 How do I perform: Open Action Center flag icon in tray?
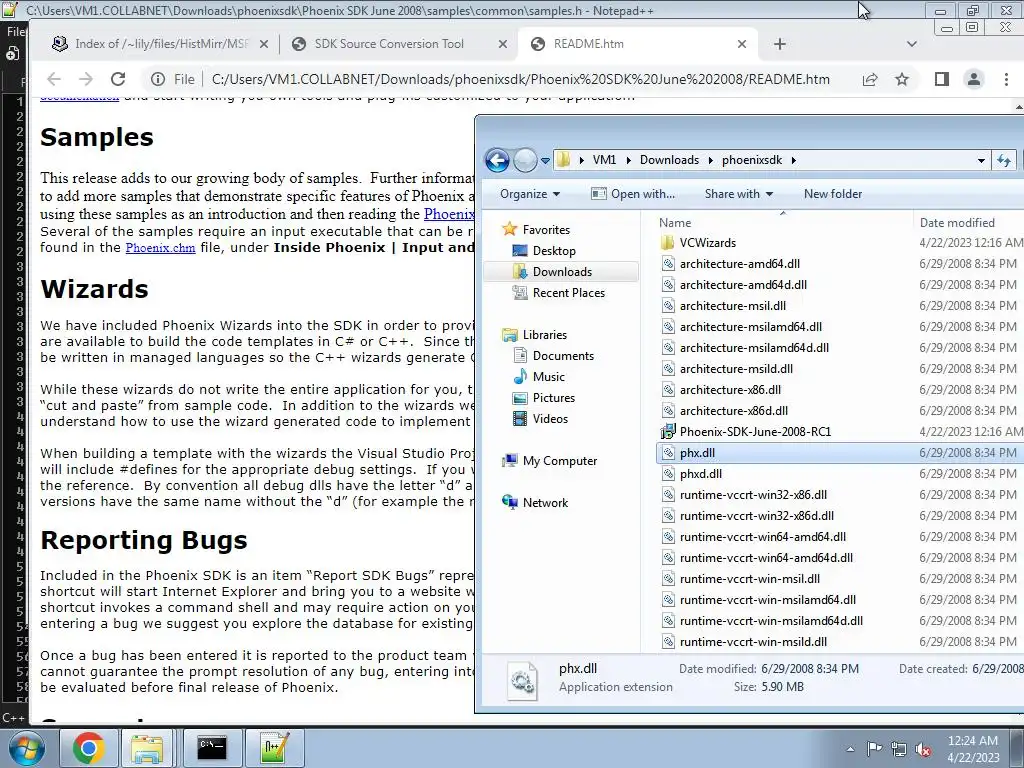(x=874, y=748)
